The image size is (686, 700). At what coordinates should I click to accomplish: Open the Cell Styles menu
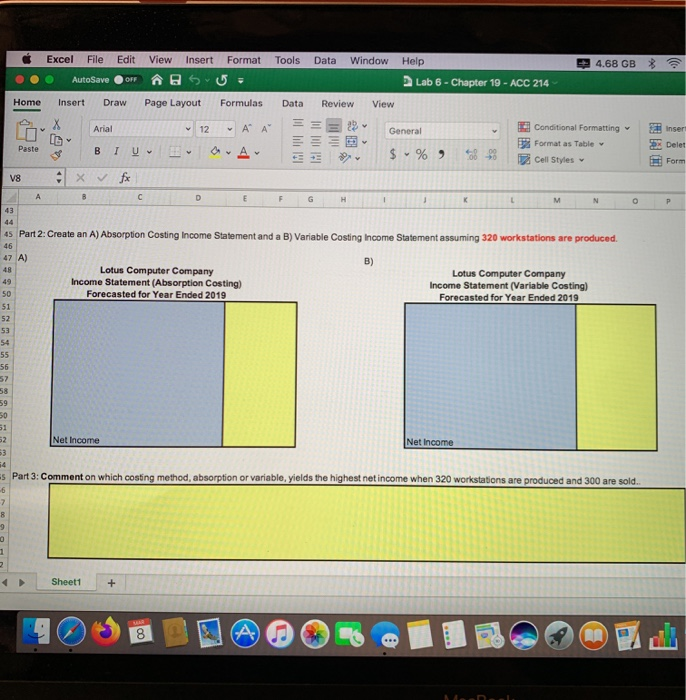[551, 160]
